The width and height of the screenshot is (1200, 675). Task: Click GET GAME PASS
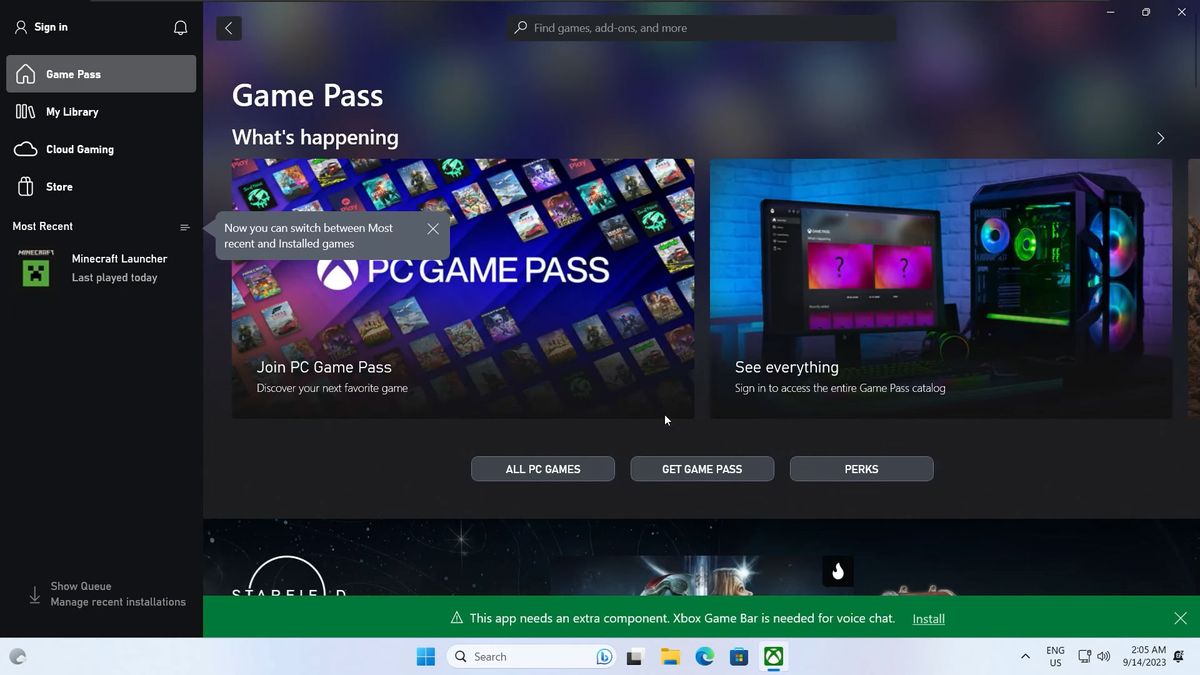coord(701,468)
